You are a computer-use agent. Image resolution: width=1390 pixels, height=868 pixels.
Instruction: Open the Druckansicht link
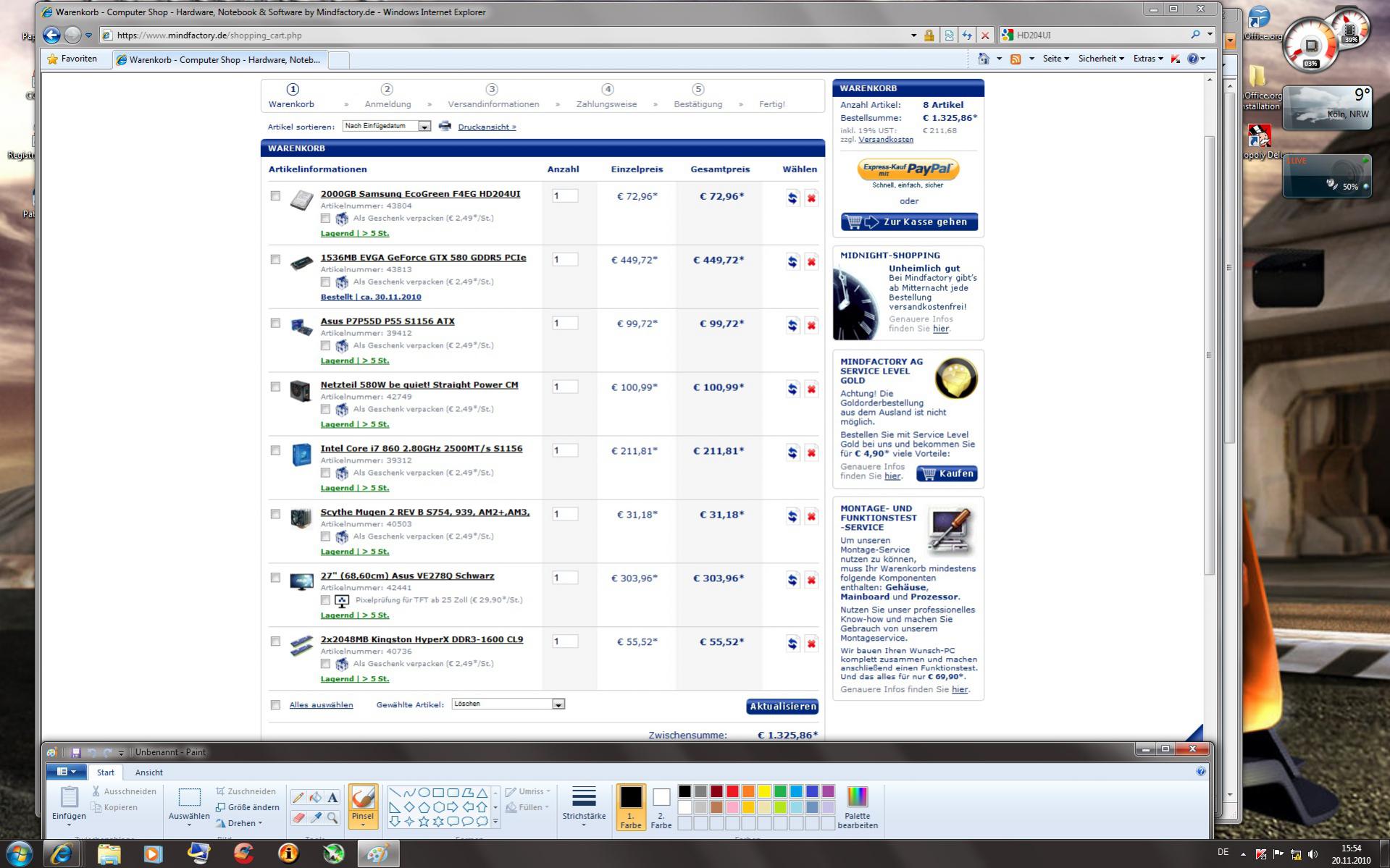coord(487,127)
